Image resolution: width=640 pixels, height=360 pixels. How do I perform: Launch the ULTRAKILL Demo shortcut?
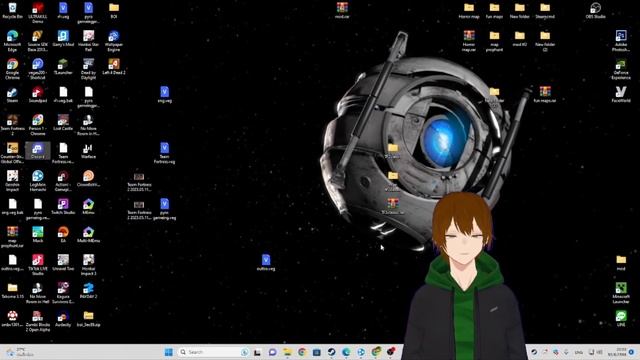click(x=38, y=12)
